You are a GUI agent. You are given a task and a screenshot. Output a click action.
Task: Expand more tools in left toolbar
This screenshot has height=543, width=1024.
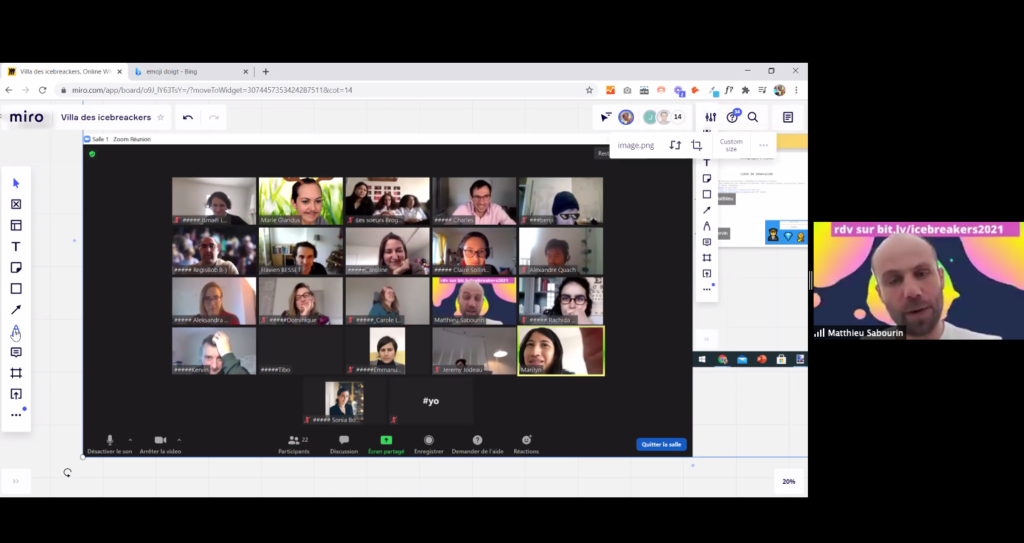pyautogui.click(x=16, y=415)
